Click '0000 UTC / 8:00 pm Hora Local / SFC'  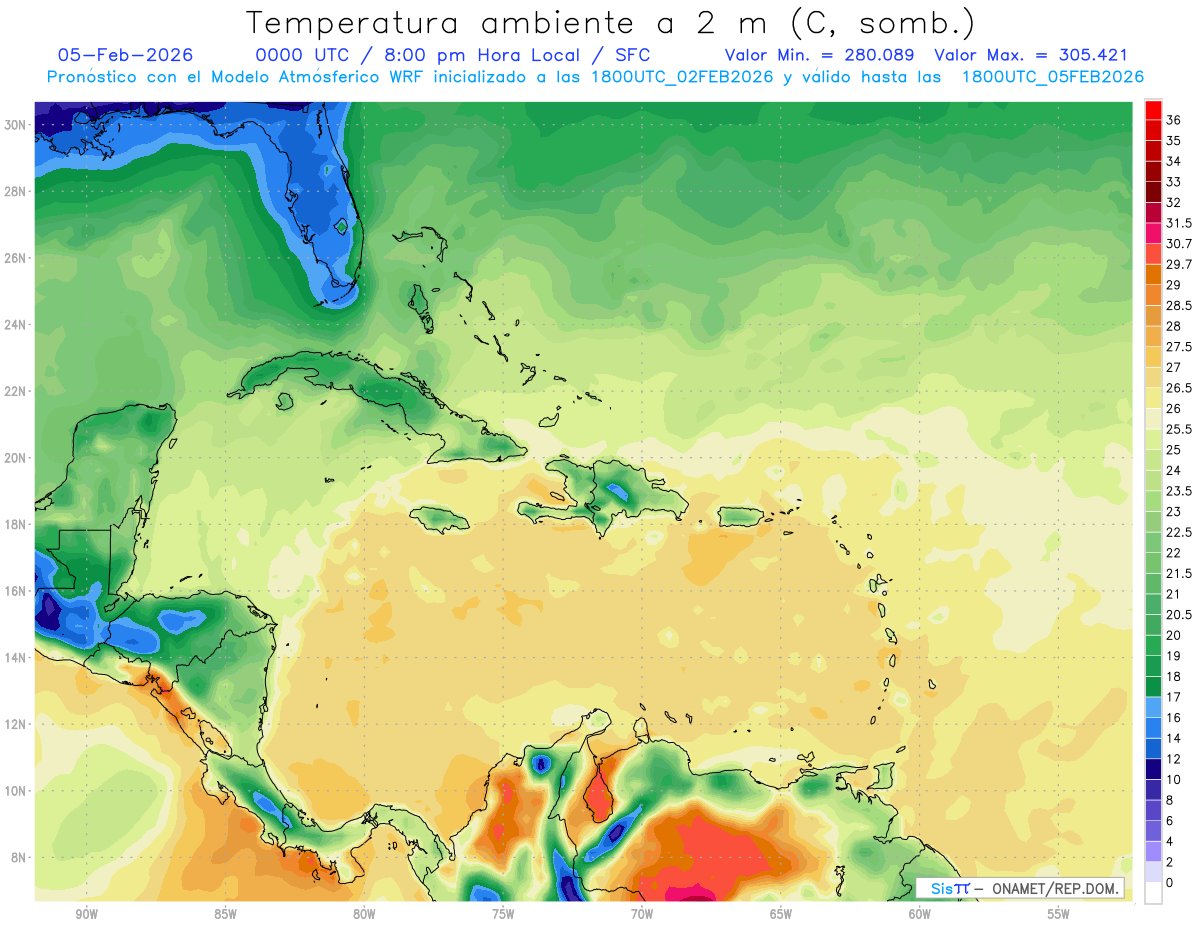(x=453, y=55)
